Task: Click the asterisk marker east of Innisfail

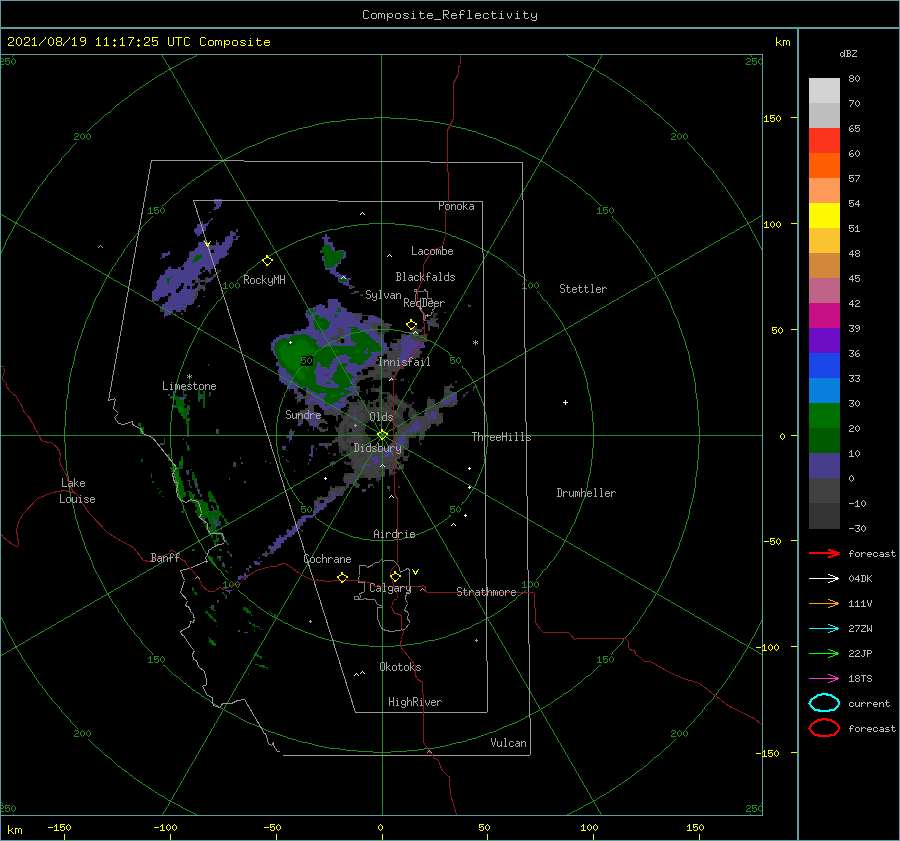Action: [475, 343]
